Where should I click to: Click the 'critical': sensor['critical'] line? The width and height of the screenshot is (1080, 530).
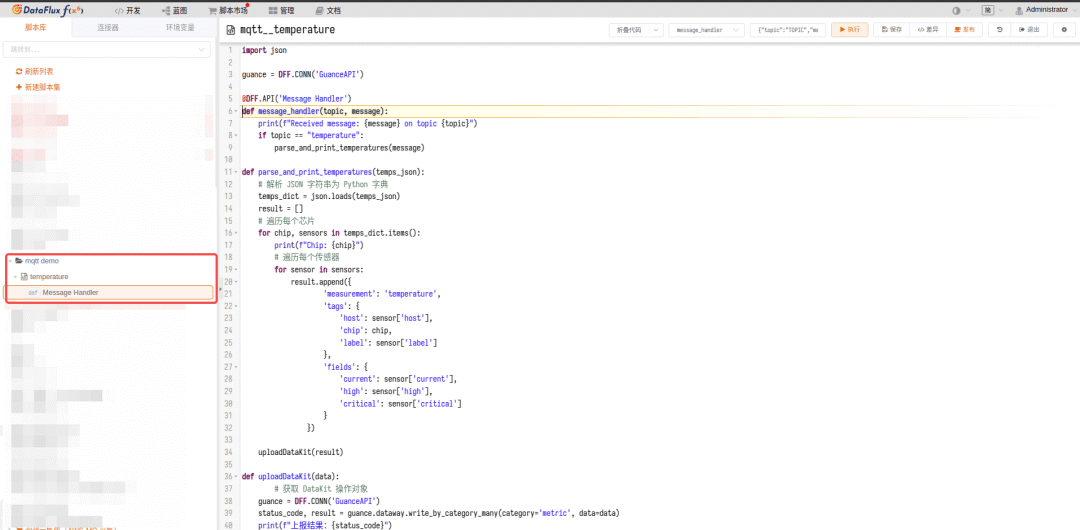pos(400,404)
